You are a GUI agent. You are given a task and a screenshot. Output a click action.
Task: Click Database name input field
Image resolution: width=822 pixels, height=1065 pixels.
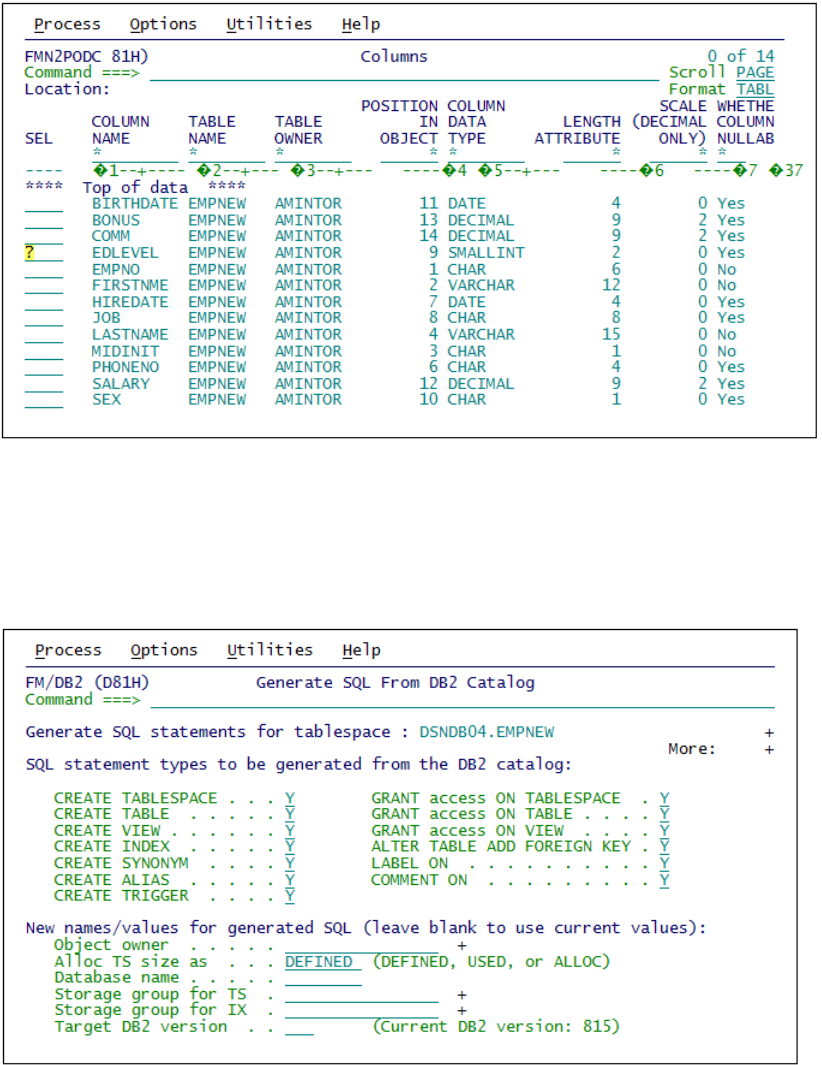coord(323,978)
